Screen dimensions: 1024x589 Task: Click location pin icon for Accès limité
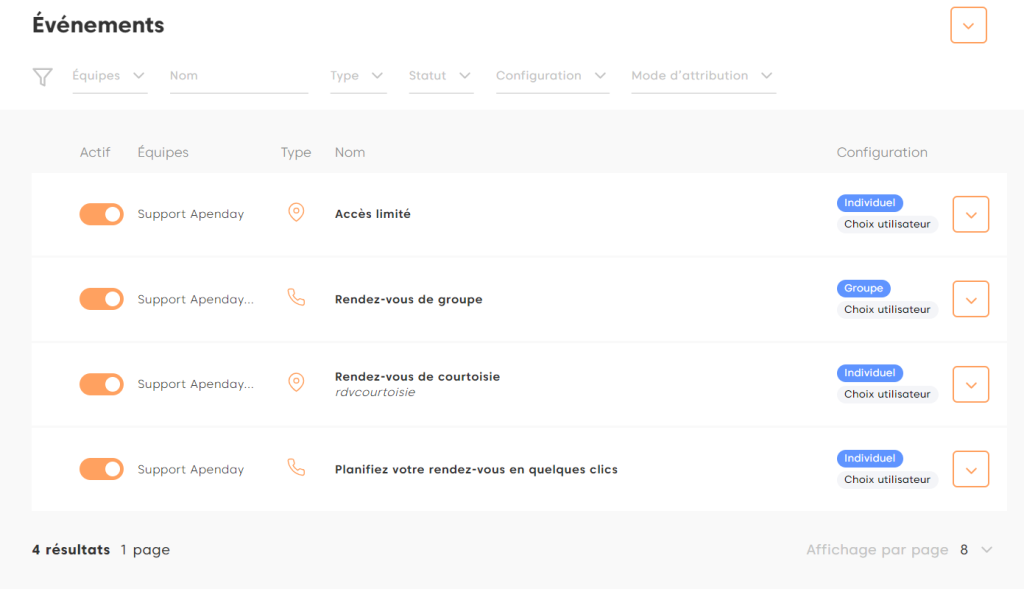point(295,213)
